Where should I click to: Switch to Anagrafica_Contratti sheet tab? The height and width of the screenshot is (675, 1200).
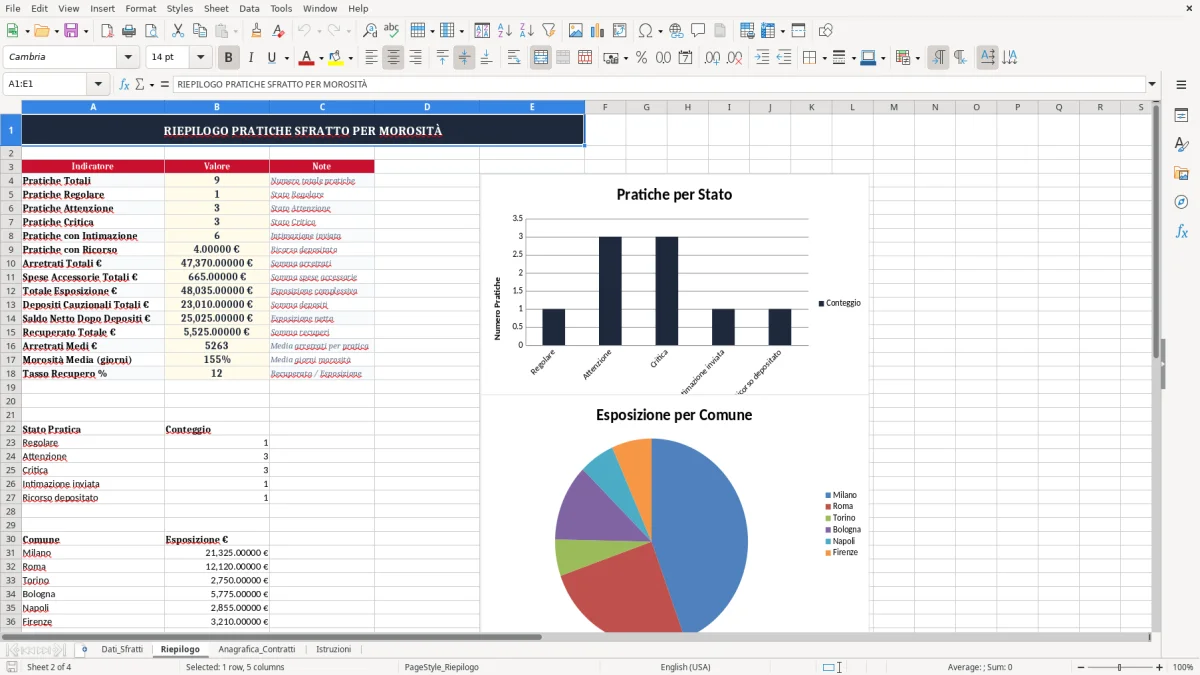pos(257,649)
